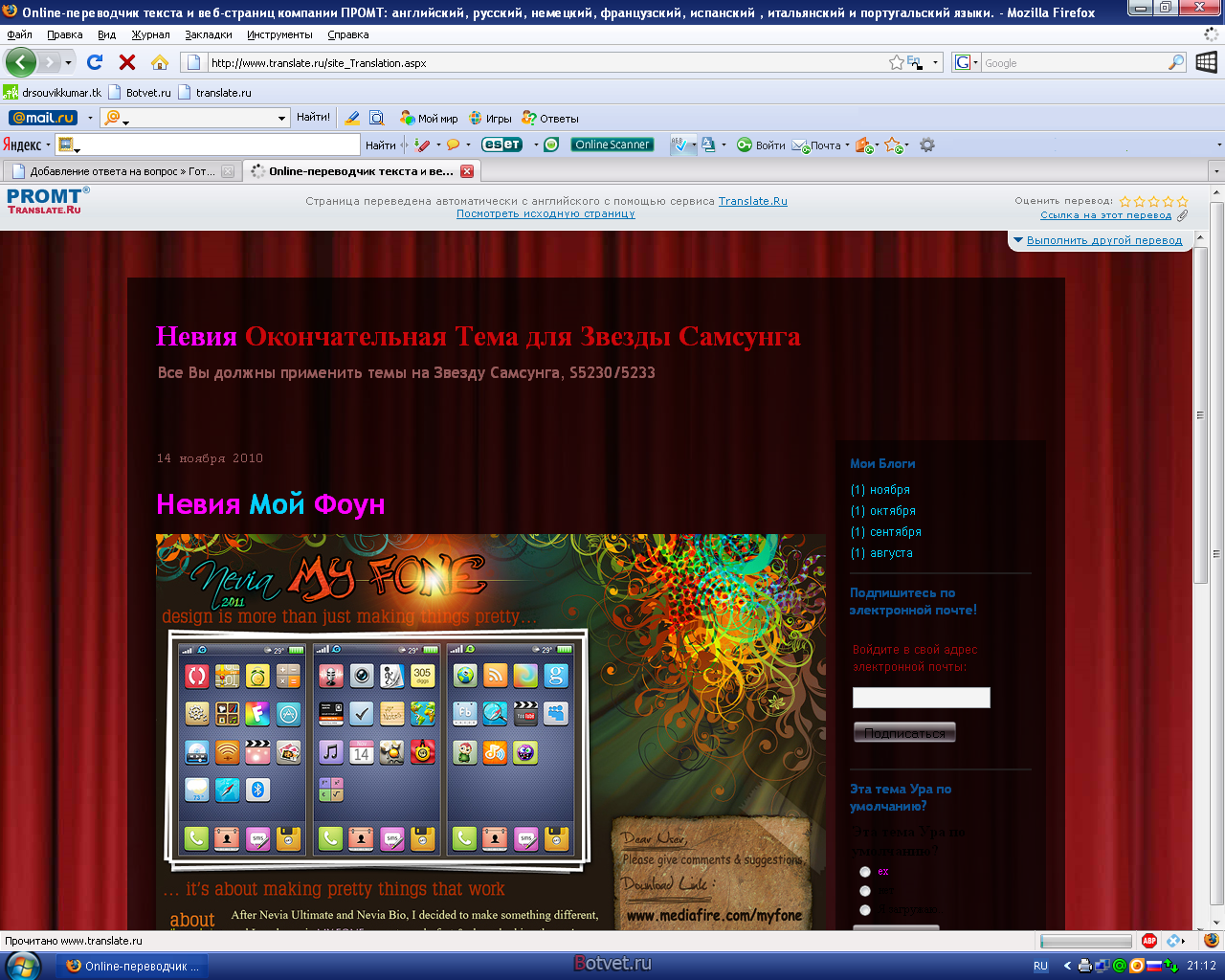The width and height of the screenshot is (1225, 980).
Task: Open the Справка menu
Action: point(348,34)
